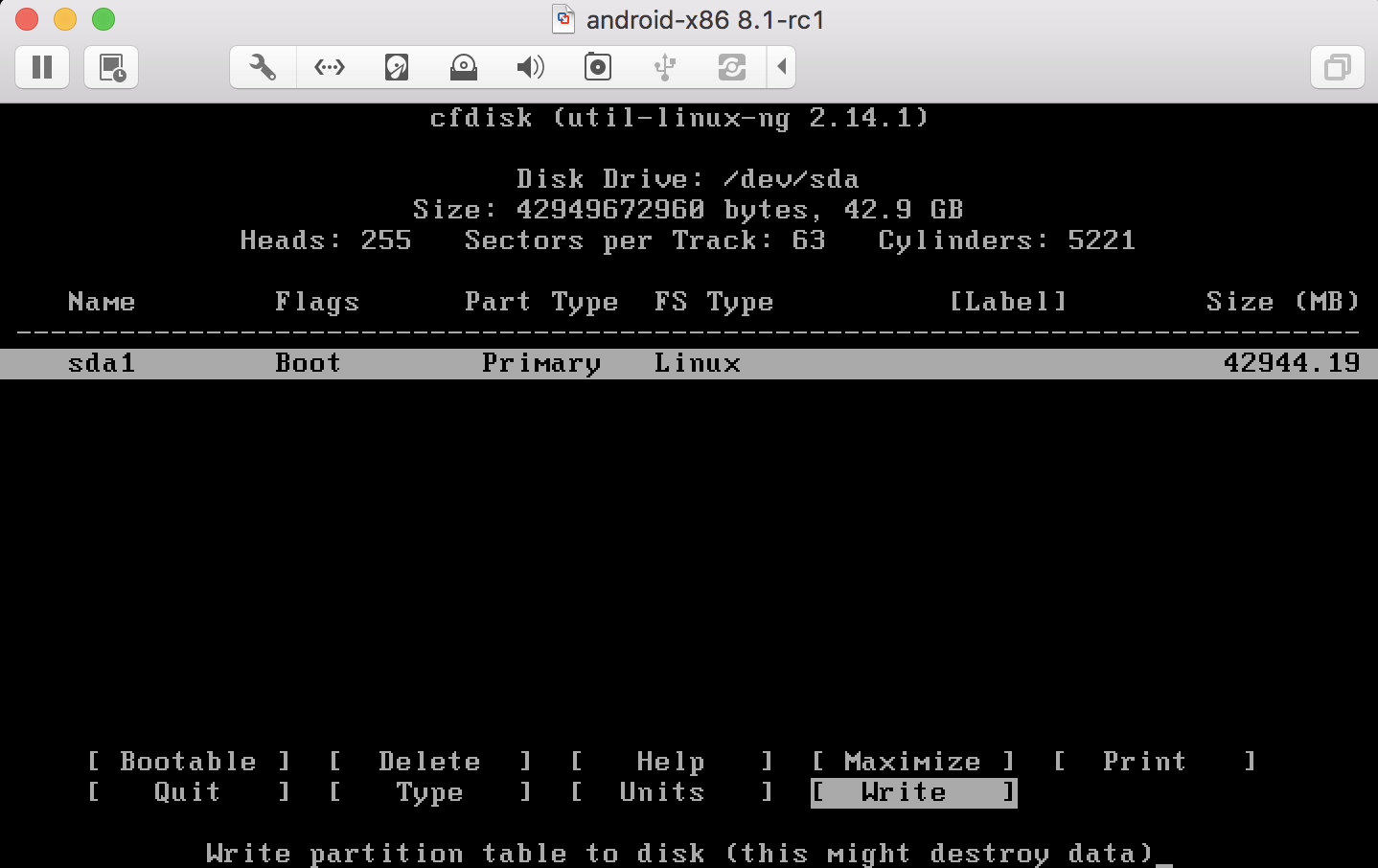Open the virtual hard disk icon
Image resolution: width=1378 pixels, height=868 pixels.
coord(396,67)
